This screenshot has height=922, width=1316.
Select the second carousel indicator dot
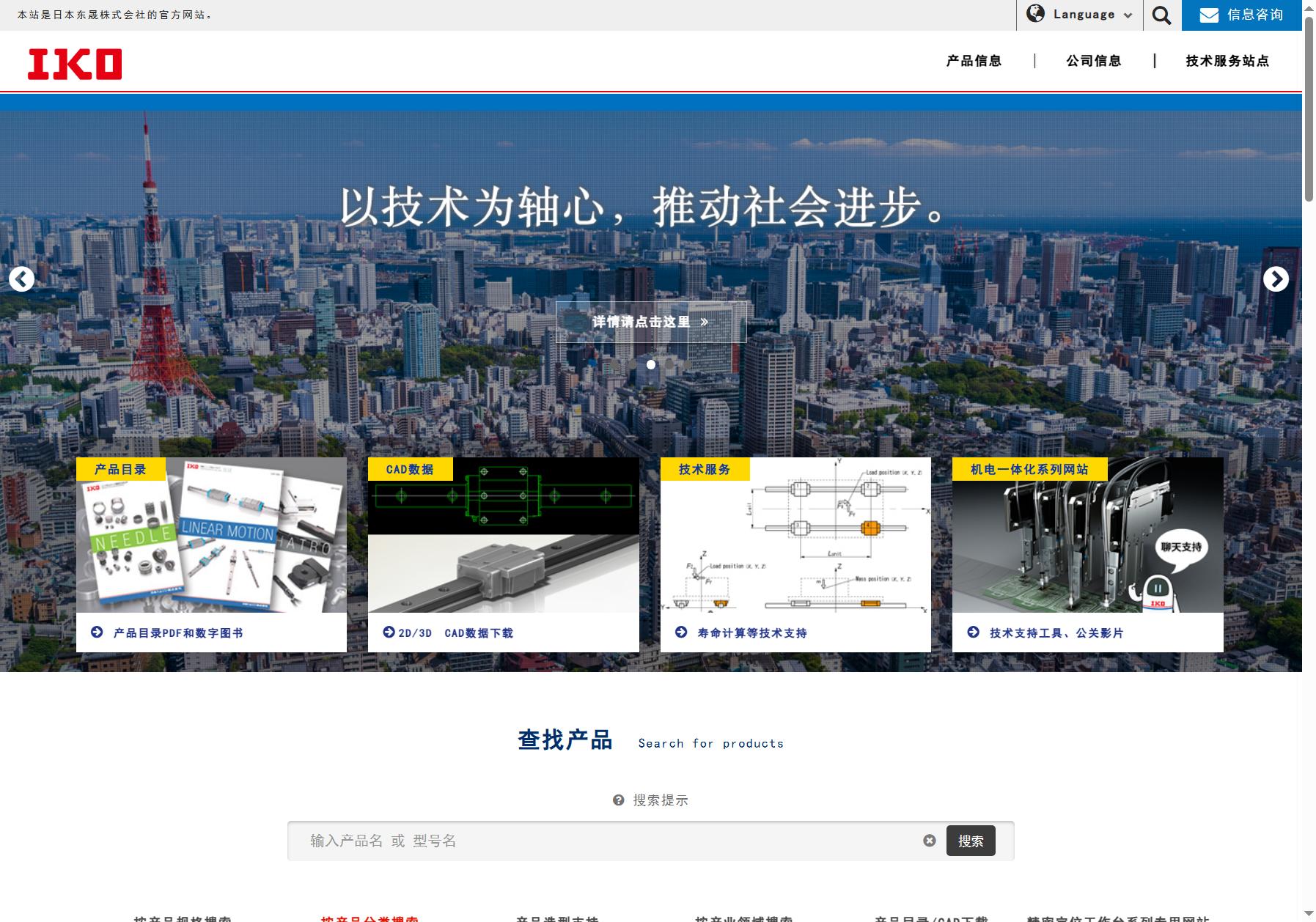pos(633,364)
